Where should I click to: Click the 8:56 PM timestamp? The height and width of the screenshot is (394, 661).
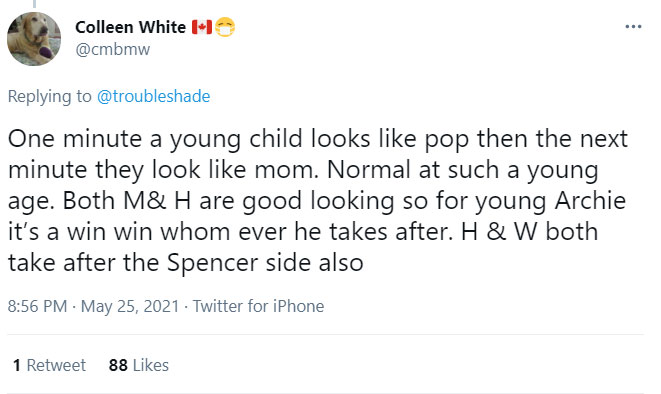click(38, 306)
